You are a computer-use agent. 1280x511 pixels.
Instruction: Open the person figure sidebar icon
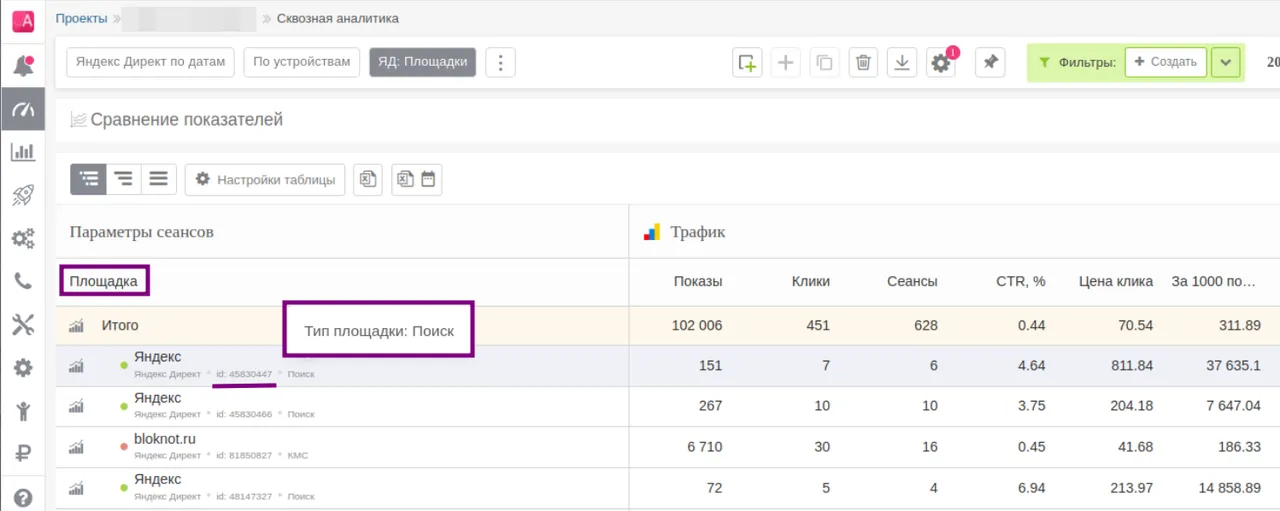[23, 410]
